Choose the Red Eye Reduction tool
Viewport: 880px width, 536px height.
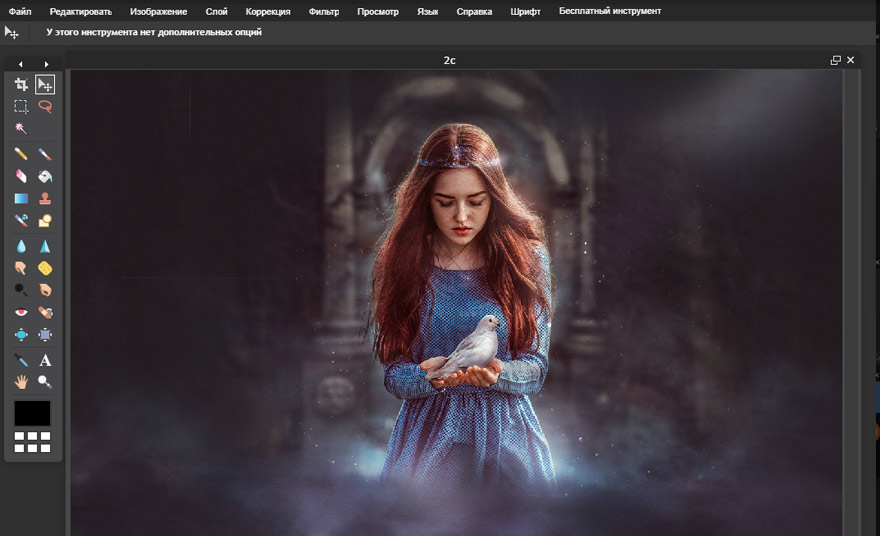(x=21, y=312)
